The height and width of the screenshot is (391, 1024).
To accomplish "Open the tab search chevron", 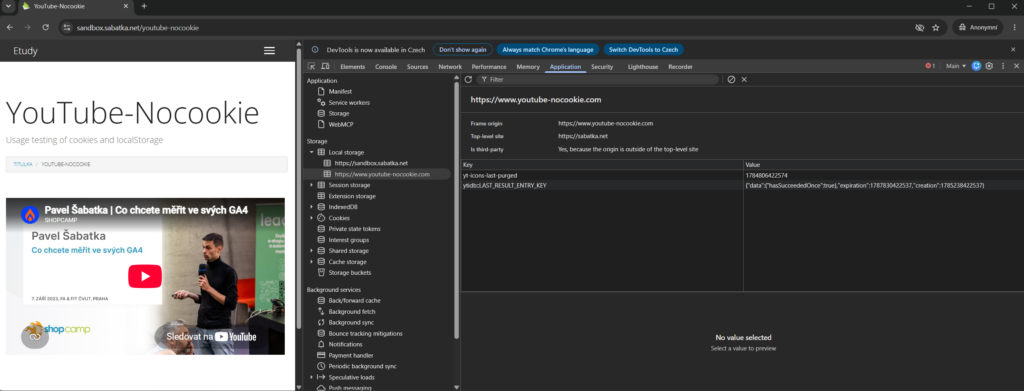I will point(7,6).
